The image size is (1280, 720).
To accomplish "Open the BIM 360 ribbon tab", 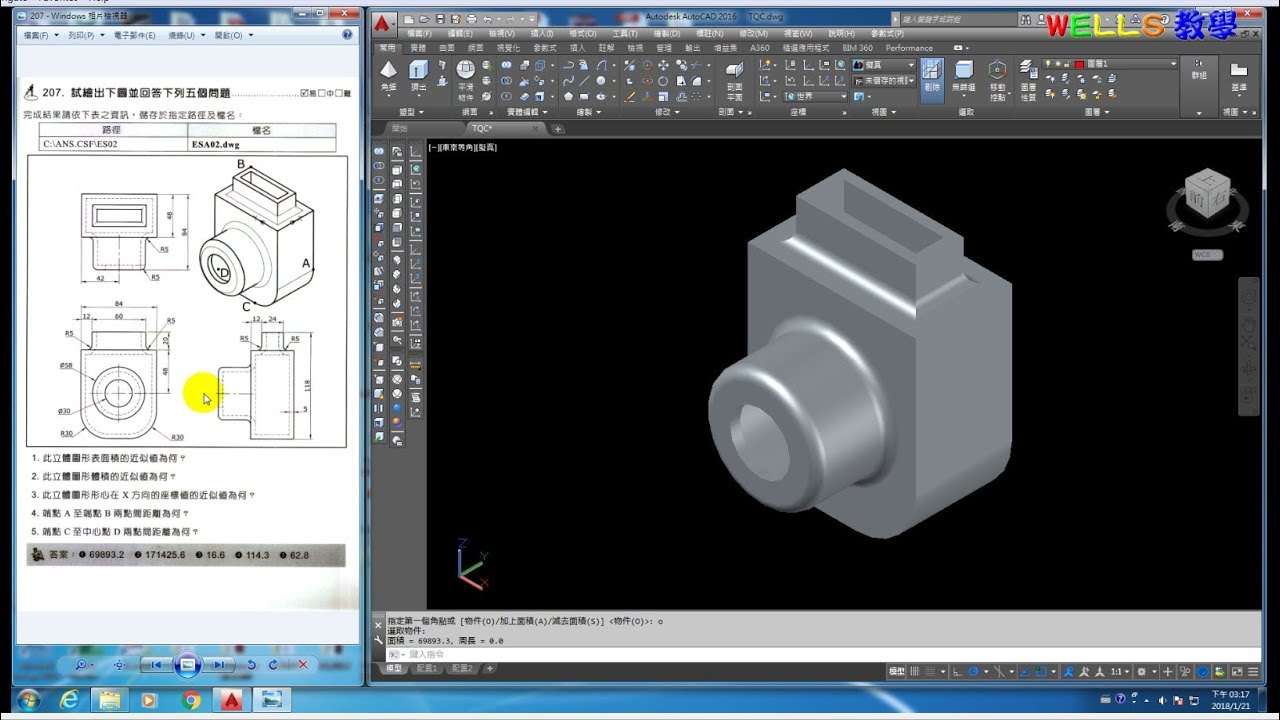I will pos(857,48).
